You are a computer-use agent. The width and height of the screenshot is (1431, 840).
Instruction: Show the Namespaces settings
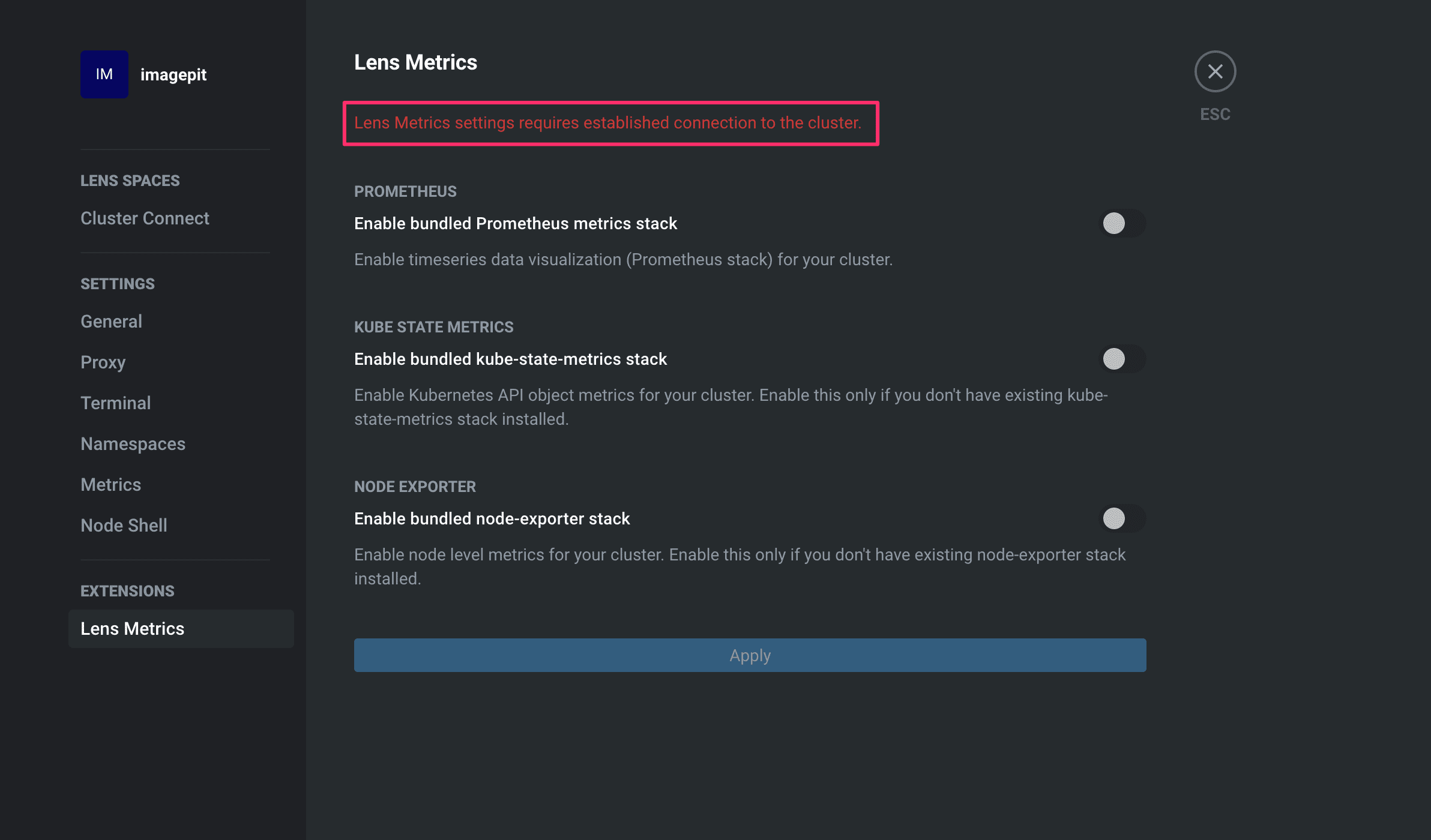click(133, 444)
